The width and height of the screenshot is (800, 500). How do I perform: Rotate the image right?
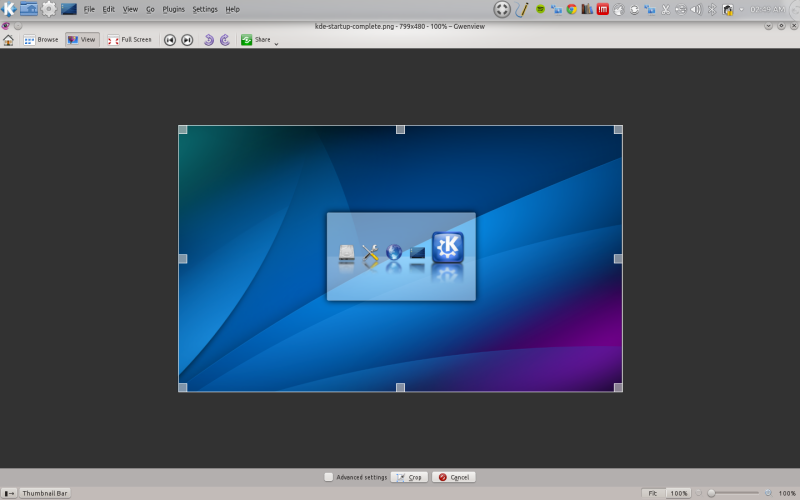tap(224, 40)
